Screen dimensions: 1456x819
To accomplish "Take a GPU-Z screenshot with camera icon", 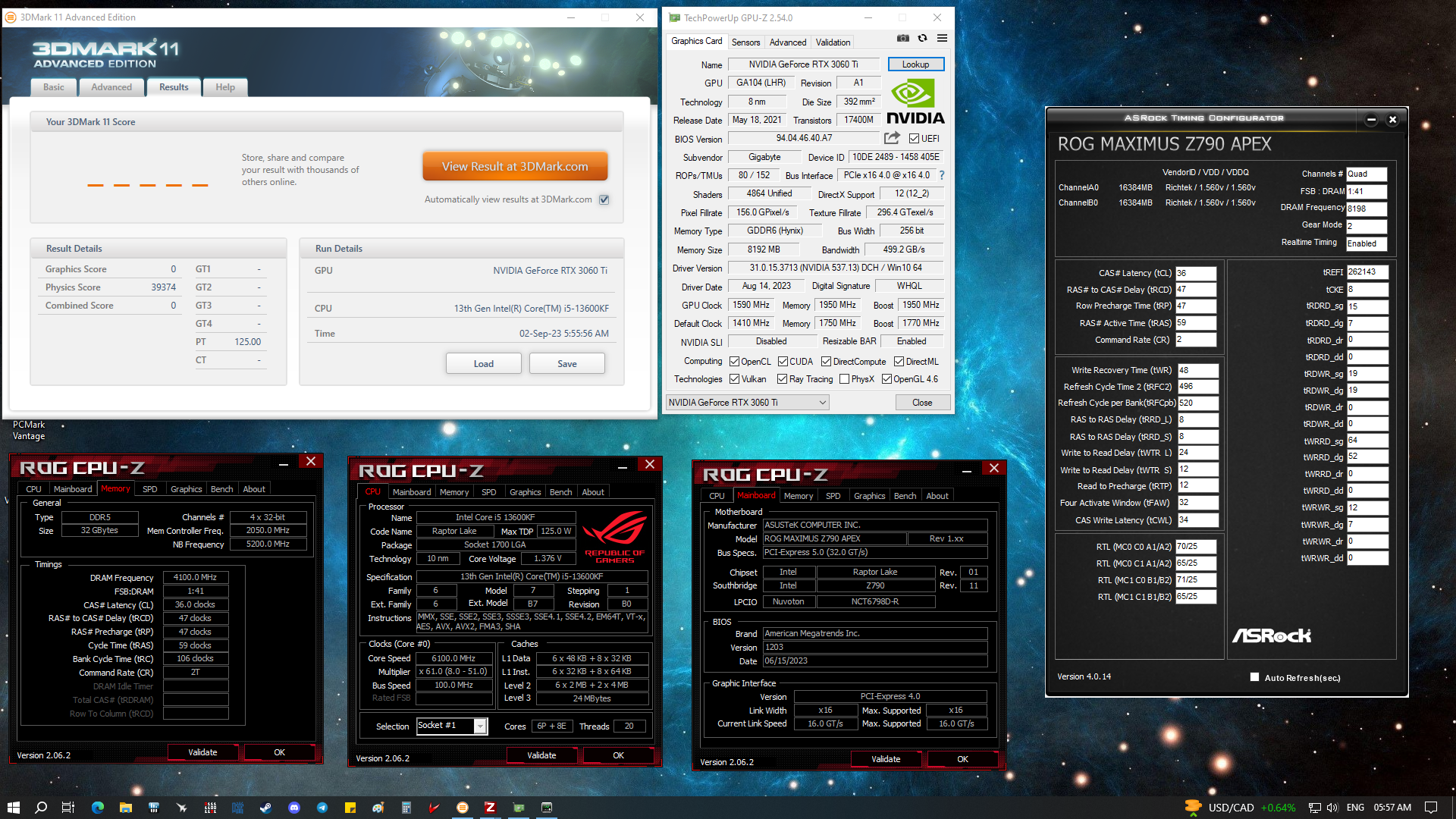I will point(902,38).
